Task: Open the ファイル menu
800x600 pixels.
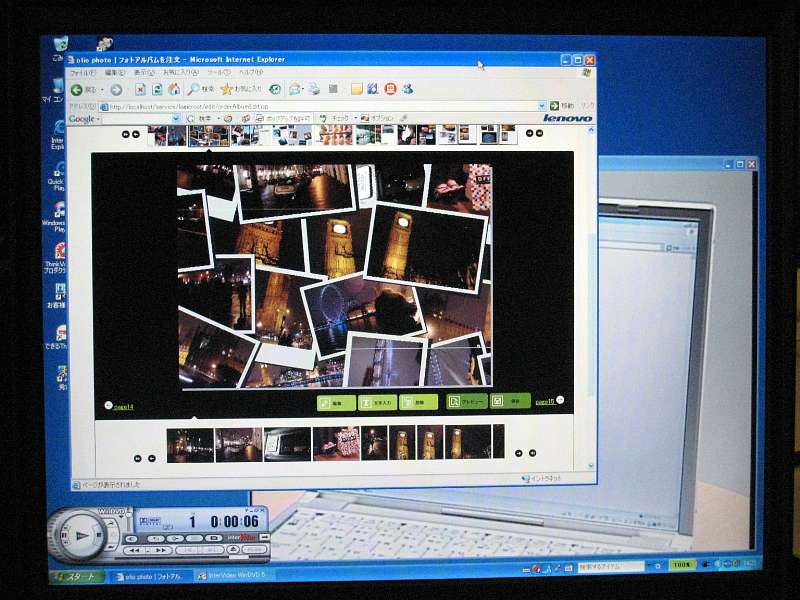Action: tap(83, 73)
